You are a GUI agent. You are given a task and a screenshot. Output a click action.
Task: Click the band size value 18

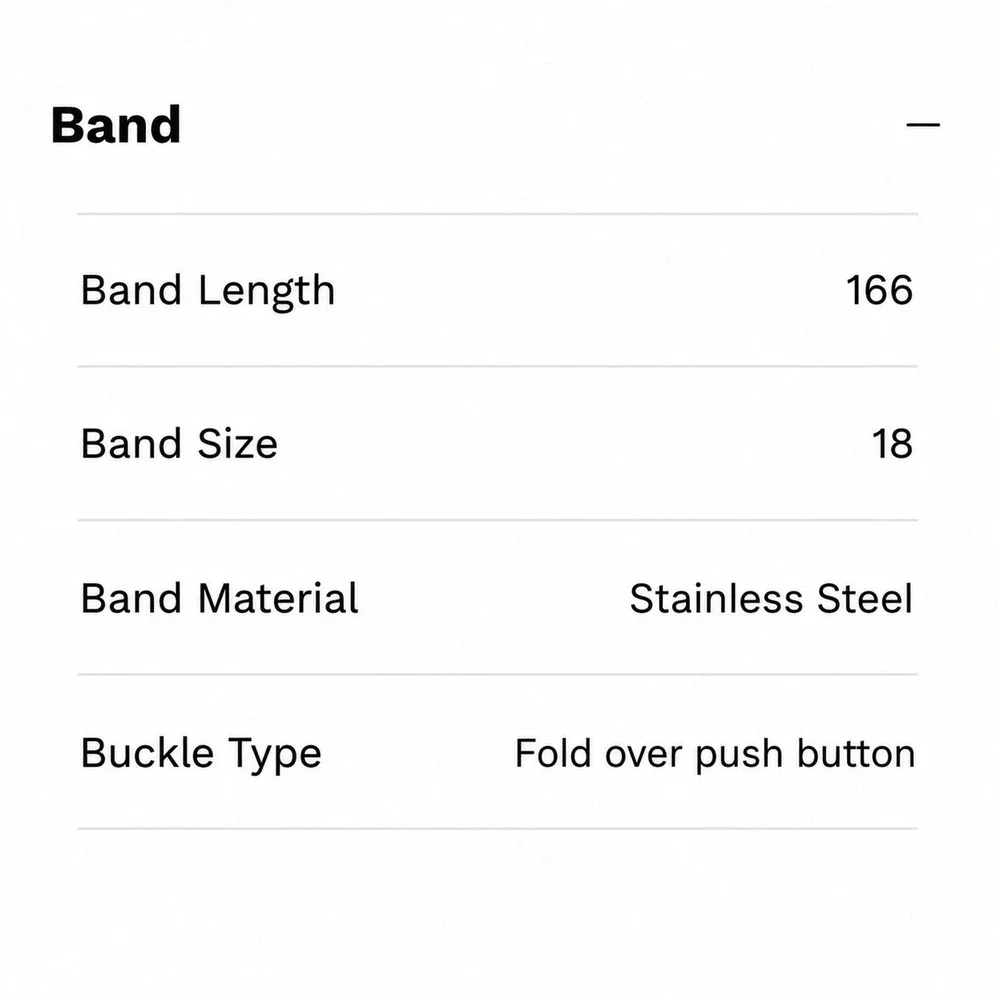[892, 444]
